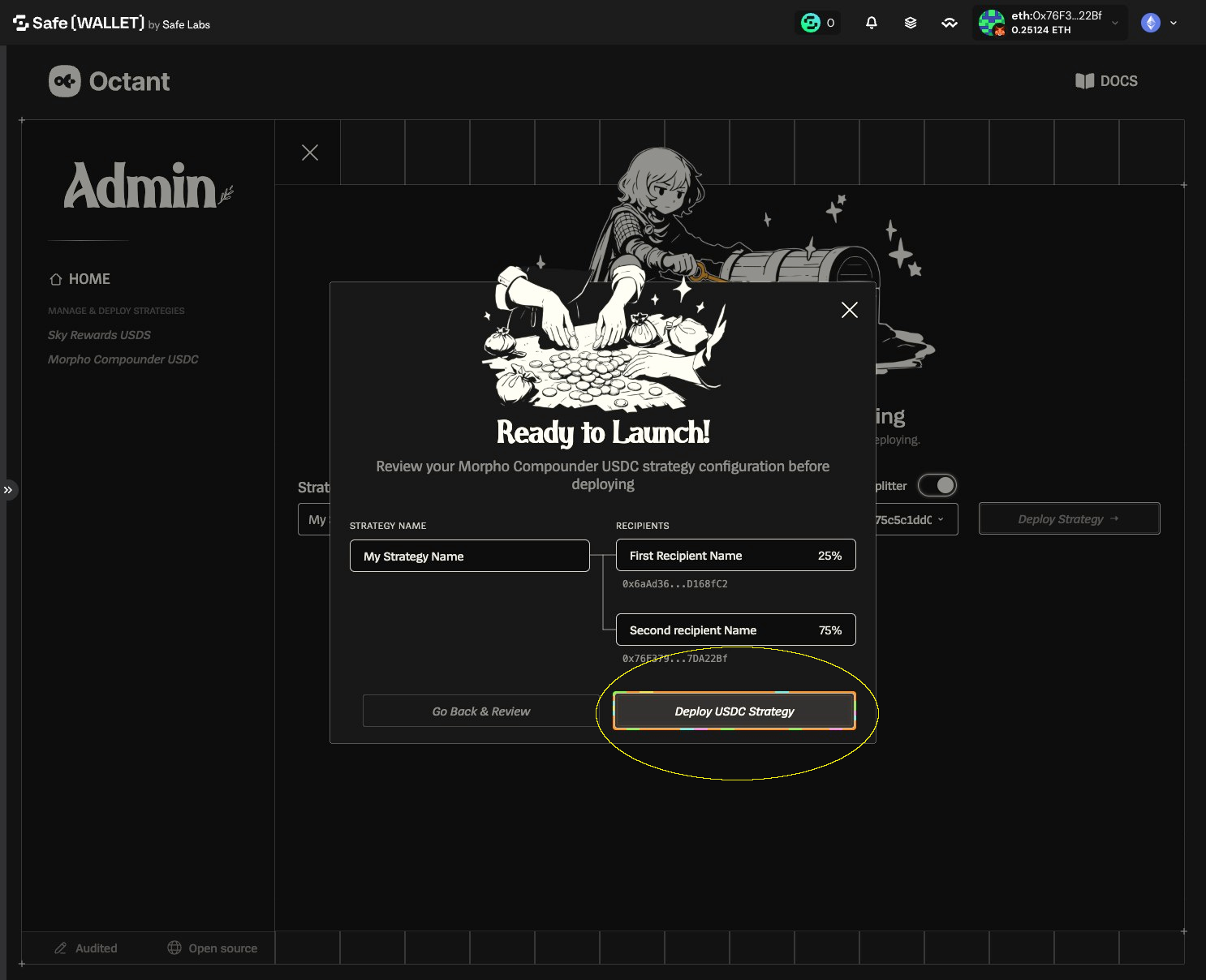Viewport: 1206px width, 980px height.
Task: Close the background strategy panel X
Action: pos(310,153)
